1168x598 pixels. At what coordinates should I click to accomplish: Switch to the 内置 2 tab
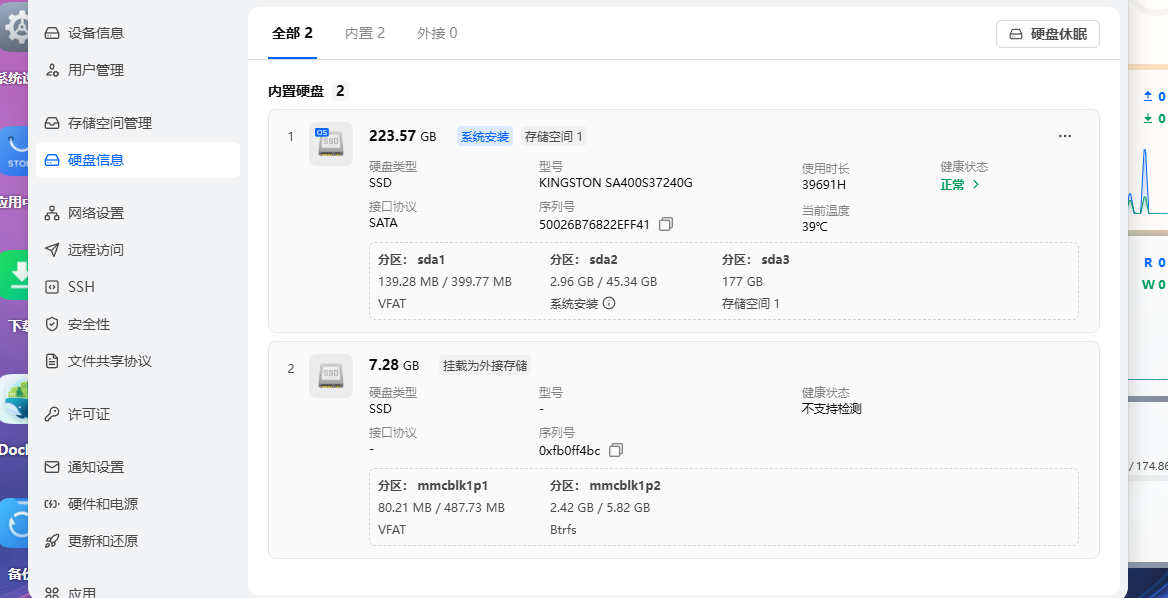365,33
